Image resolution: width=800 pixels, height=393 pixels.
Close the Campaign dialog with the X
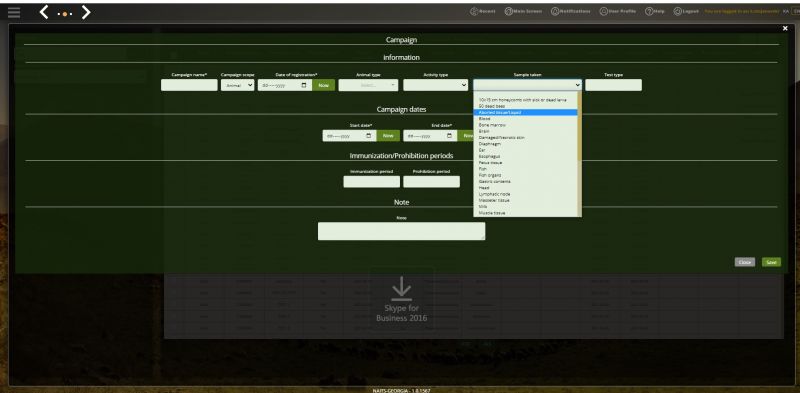tap(785, 29)
